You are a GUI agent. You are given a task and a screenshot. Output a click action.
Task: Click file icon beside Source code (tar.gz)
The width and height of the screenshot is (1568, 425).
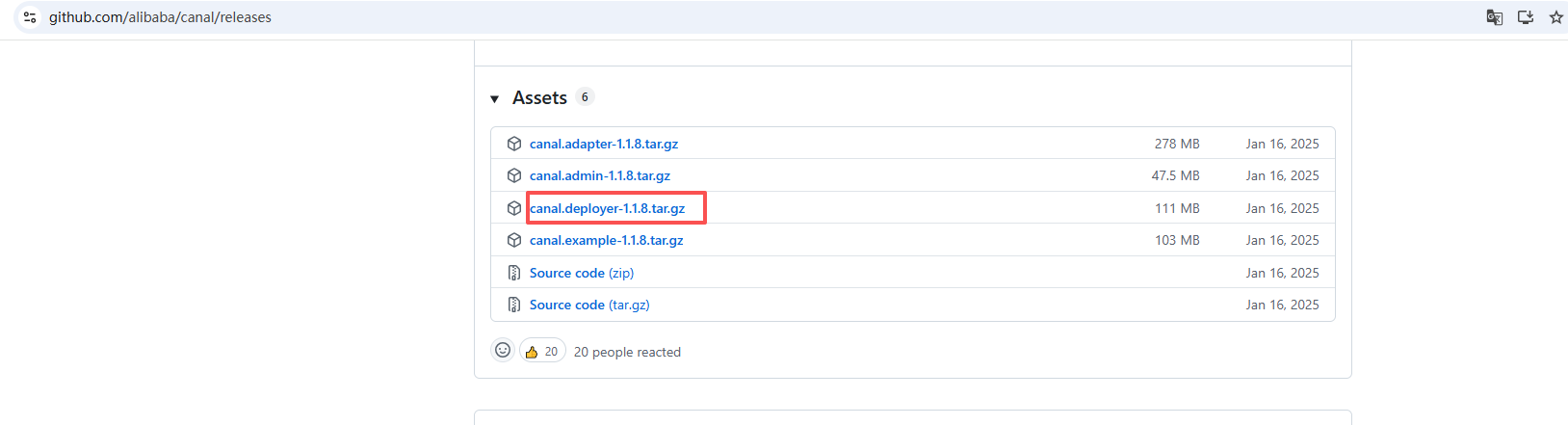[x=514, y=305]
